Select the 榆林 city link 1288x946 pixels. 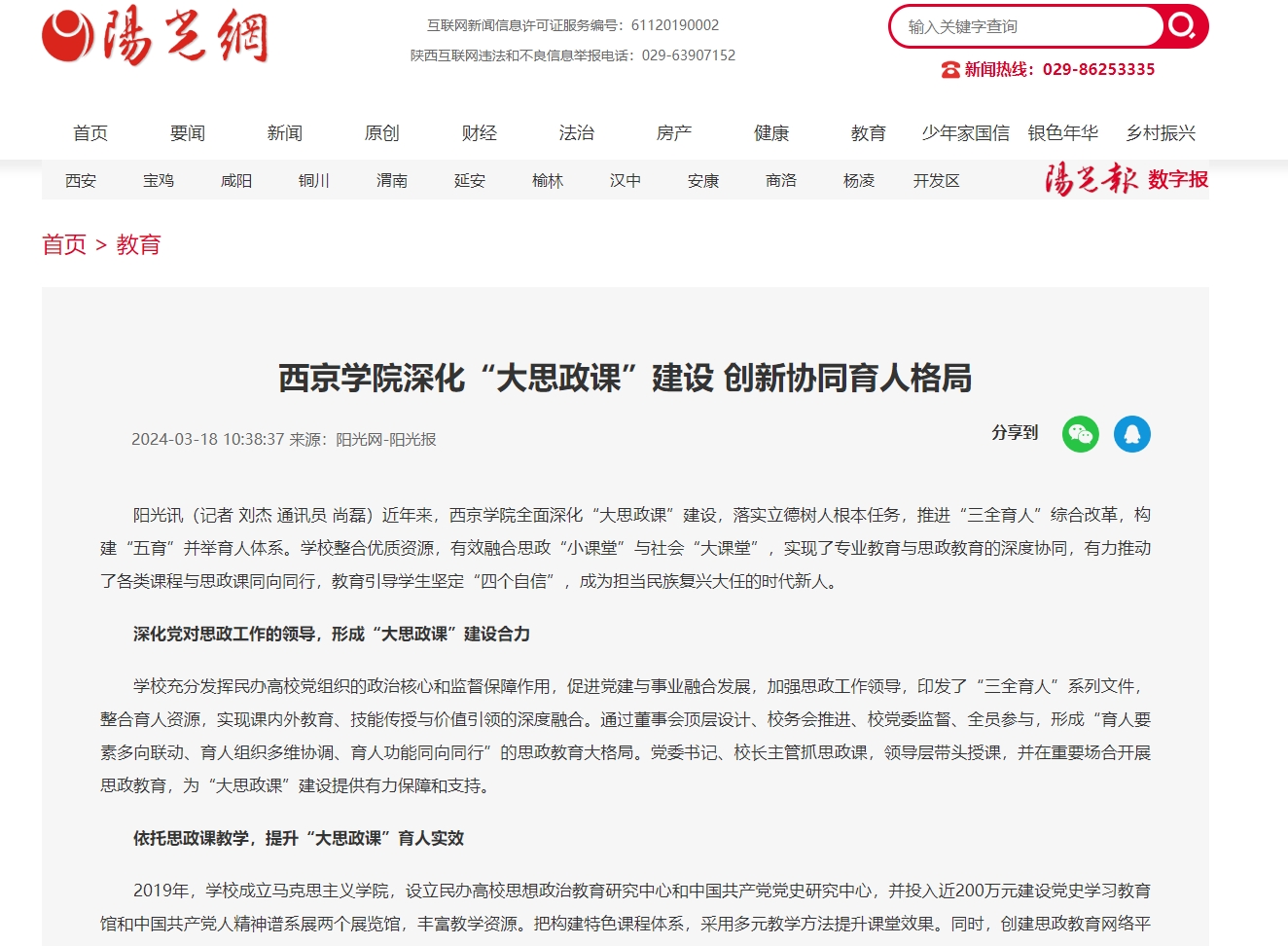[548, 181]
